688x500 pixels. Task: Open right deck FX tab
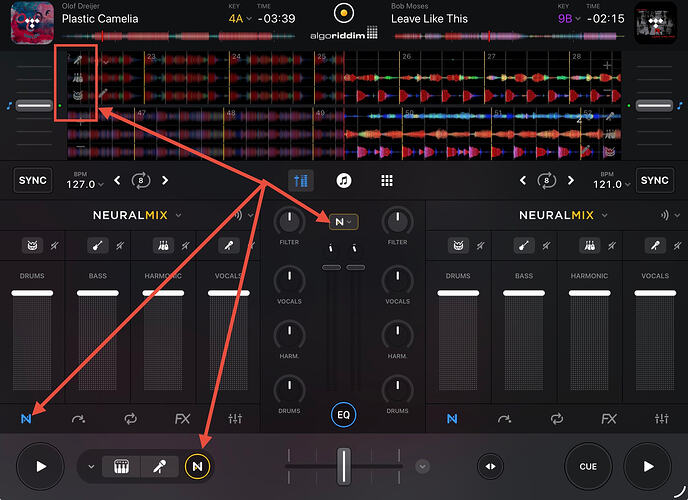609,419
